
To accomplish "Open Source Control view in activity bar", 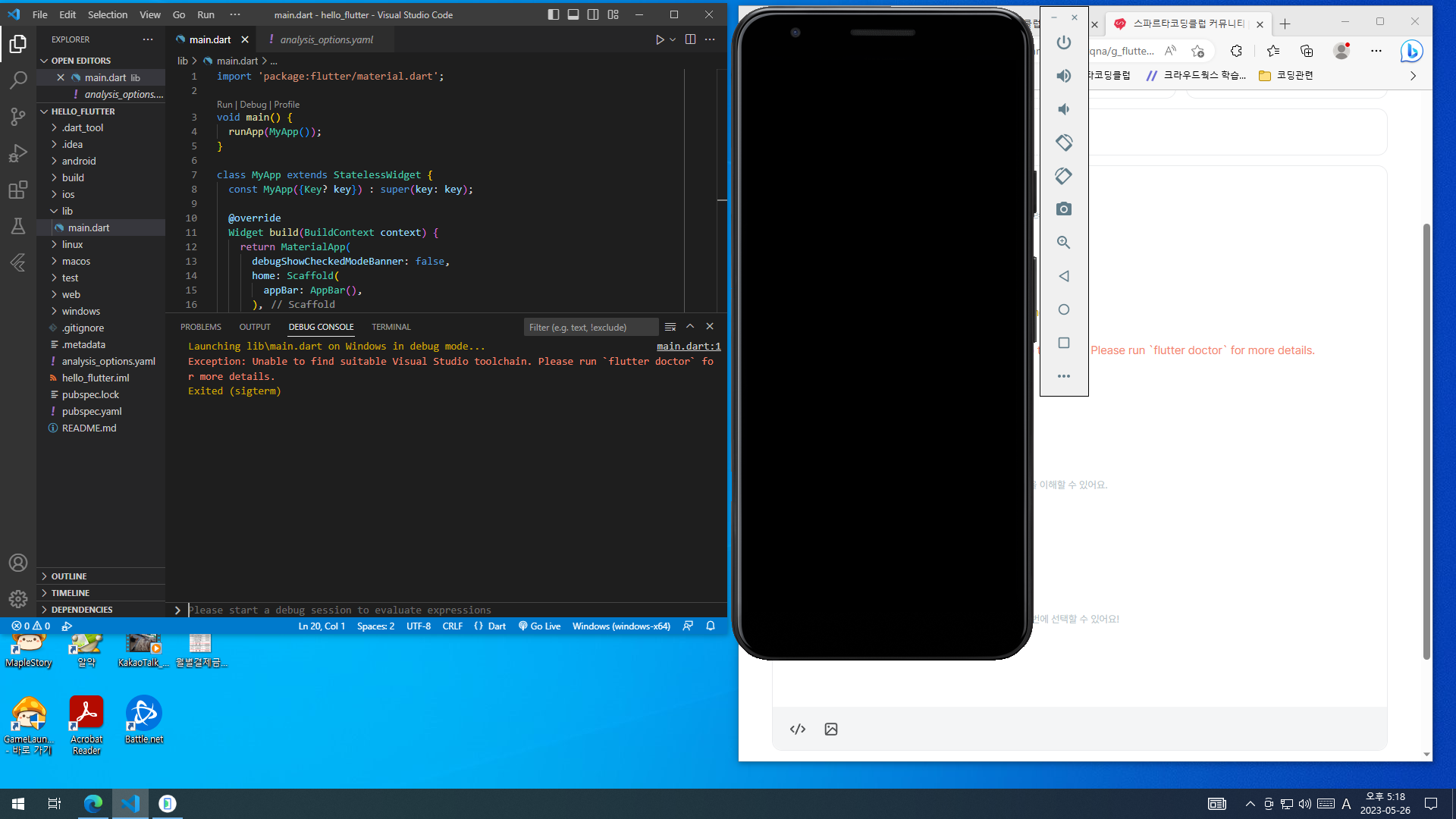I will (x=18, y=116).
